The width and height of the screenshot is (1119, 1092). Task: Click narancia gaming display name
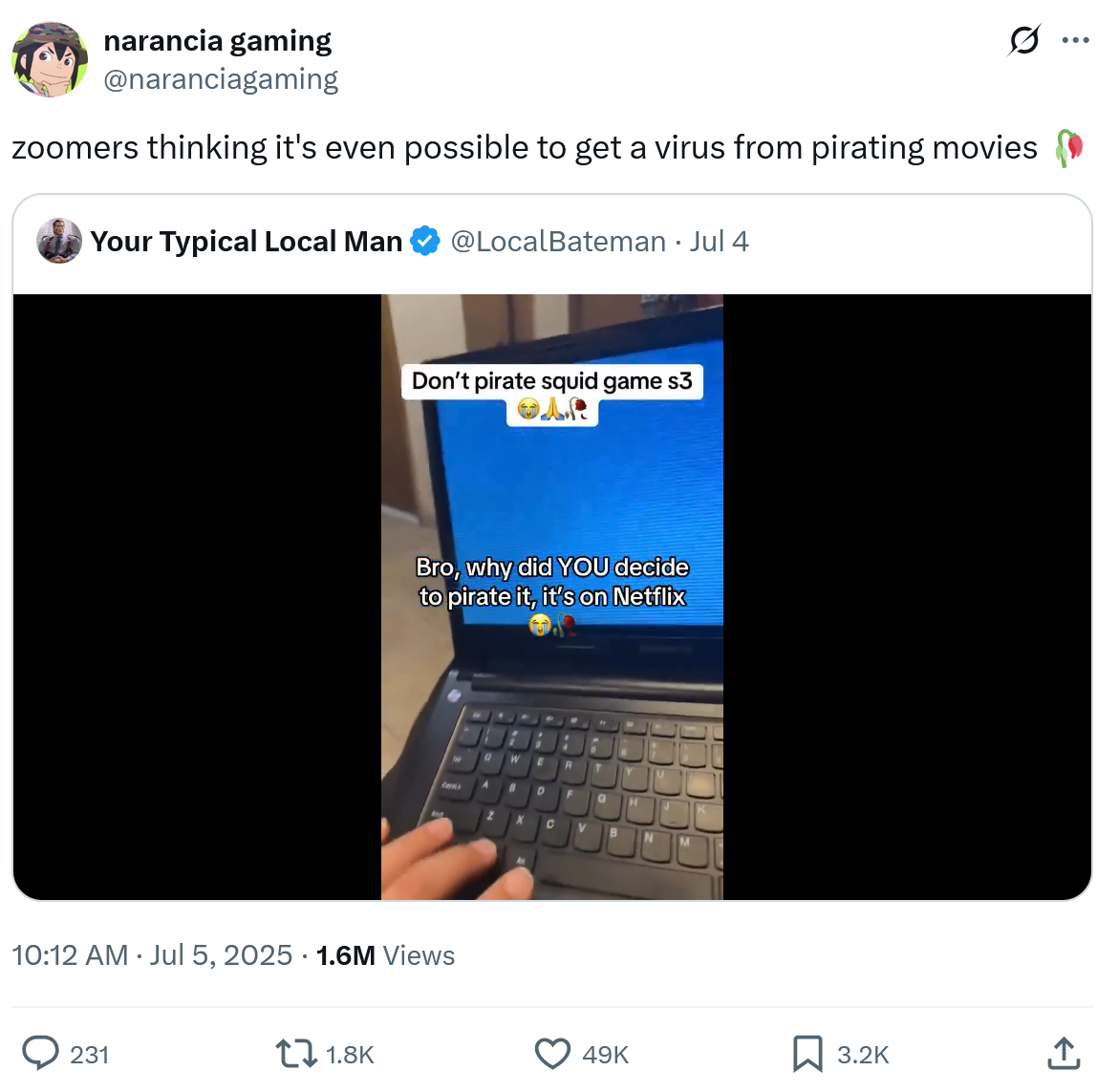pyautogui.click(x=218, y=41)
